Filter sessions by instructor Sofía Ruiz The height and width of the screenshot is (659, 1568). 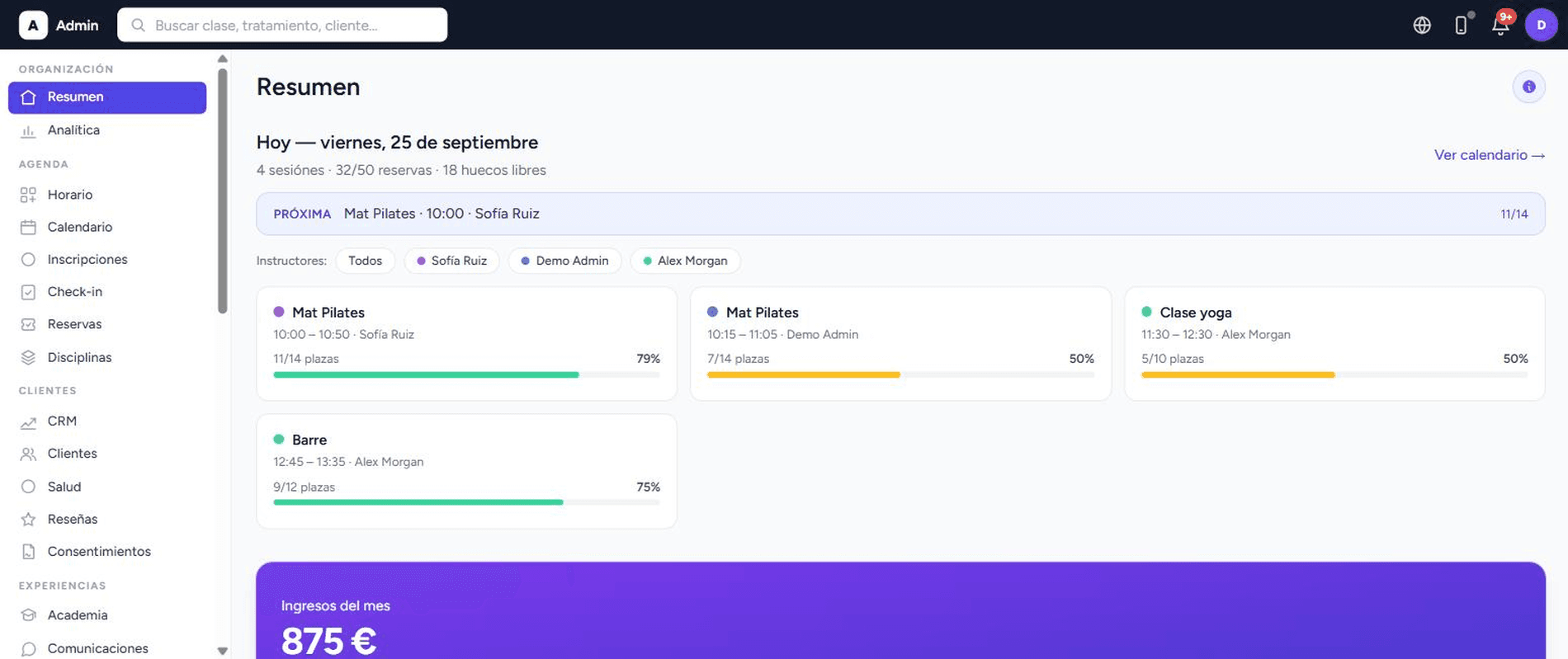pyautogui.click(x=451, y=261)
